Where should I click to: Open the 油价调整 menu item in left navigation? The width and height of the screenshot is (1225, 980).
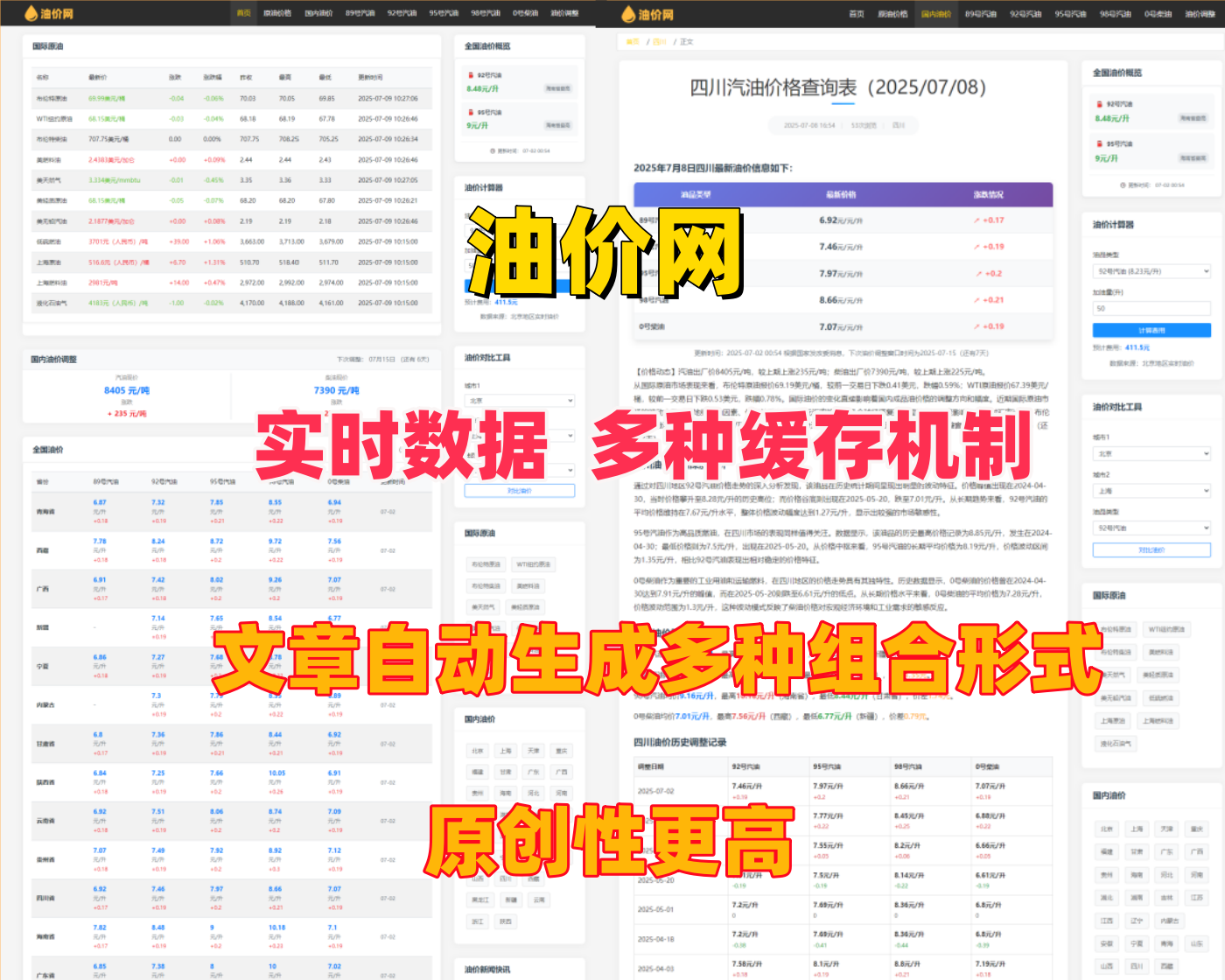coord(566,13)
